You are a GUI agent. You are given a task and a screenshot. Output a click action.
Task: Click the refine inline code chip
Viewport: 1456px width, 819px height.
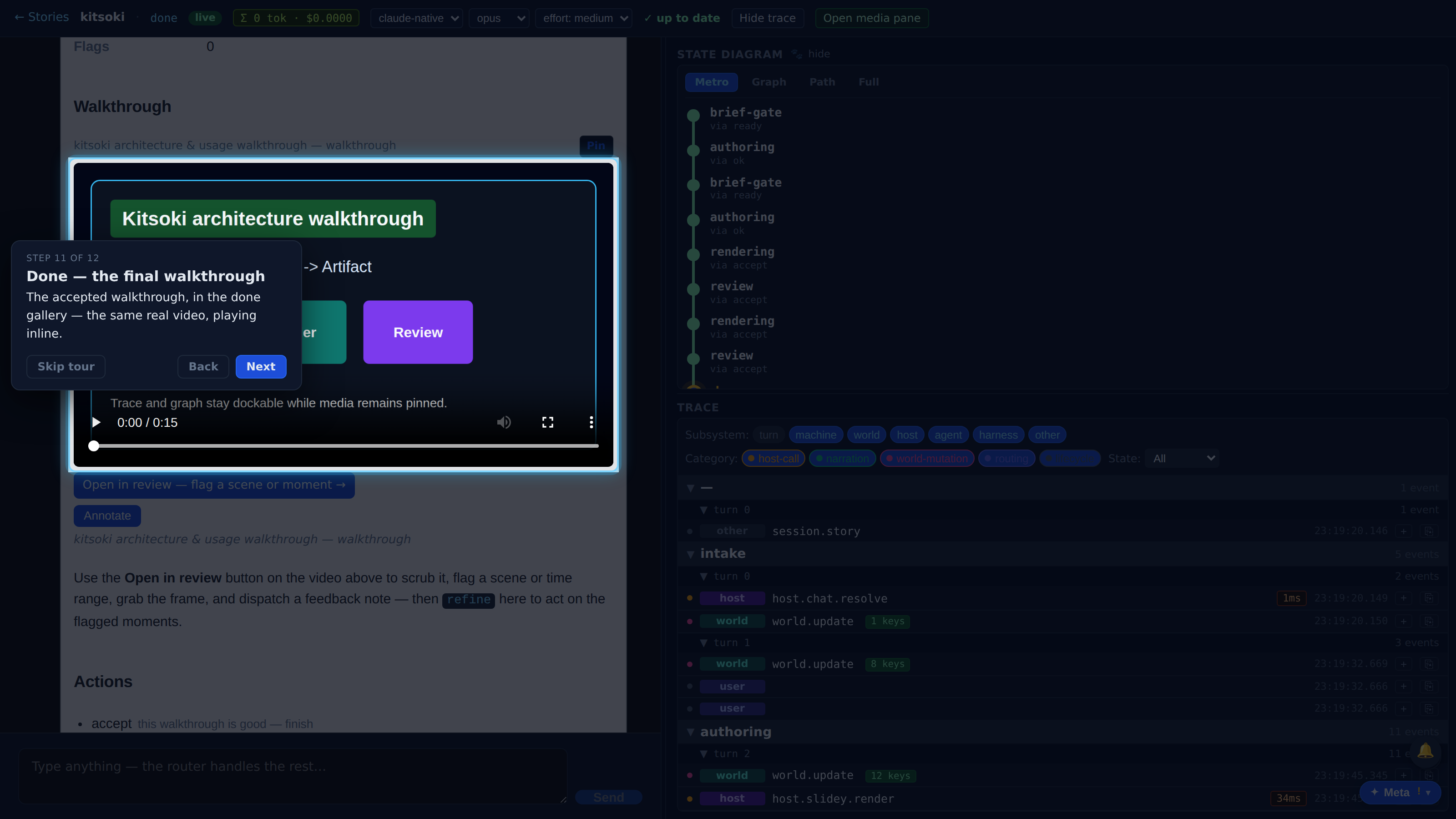[x=468, y=600]
